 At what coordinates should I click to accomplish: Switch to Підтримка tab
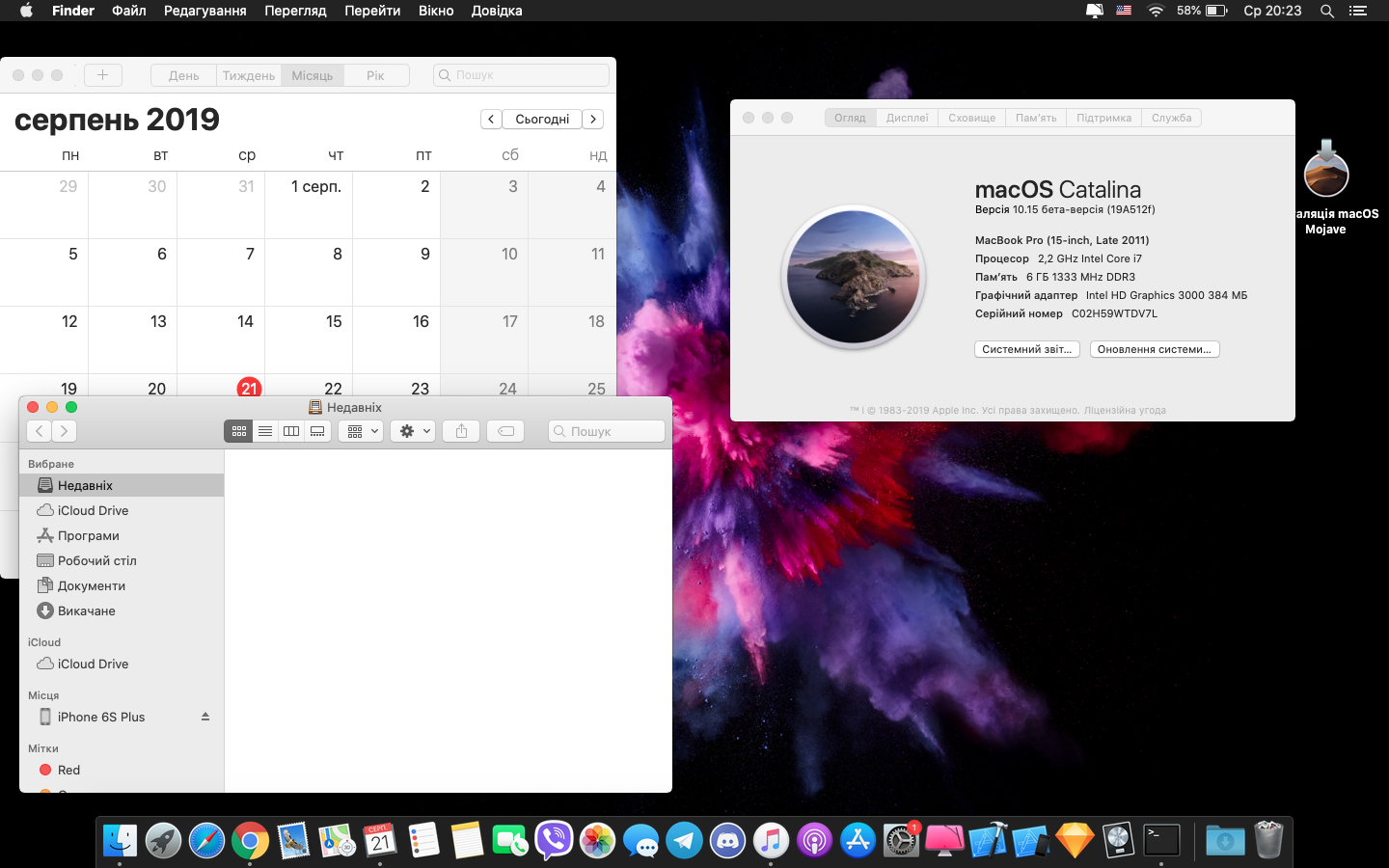(1103, 118)
